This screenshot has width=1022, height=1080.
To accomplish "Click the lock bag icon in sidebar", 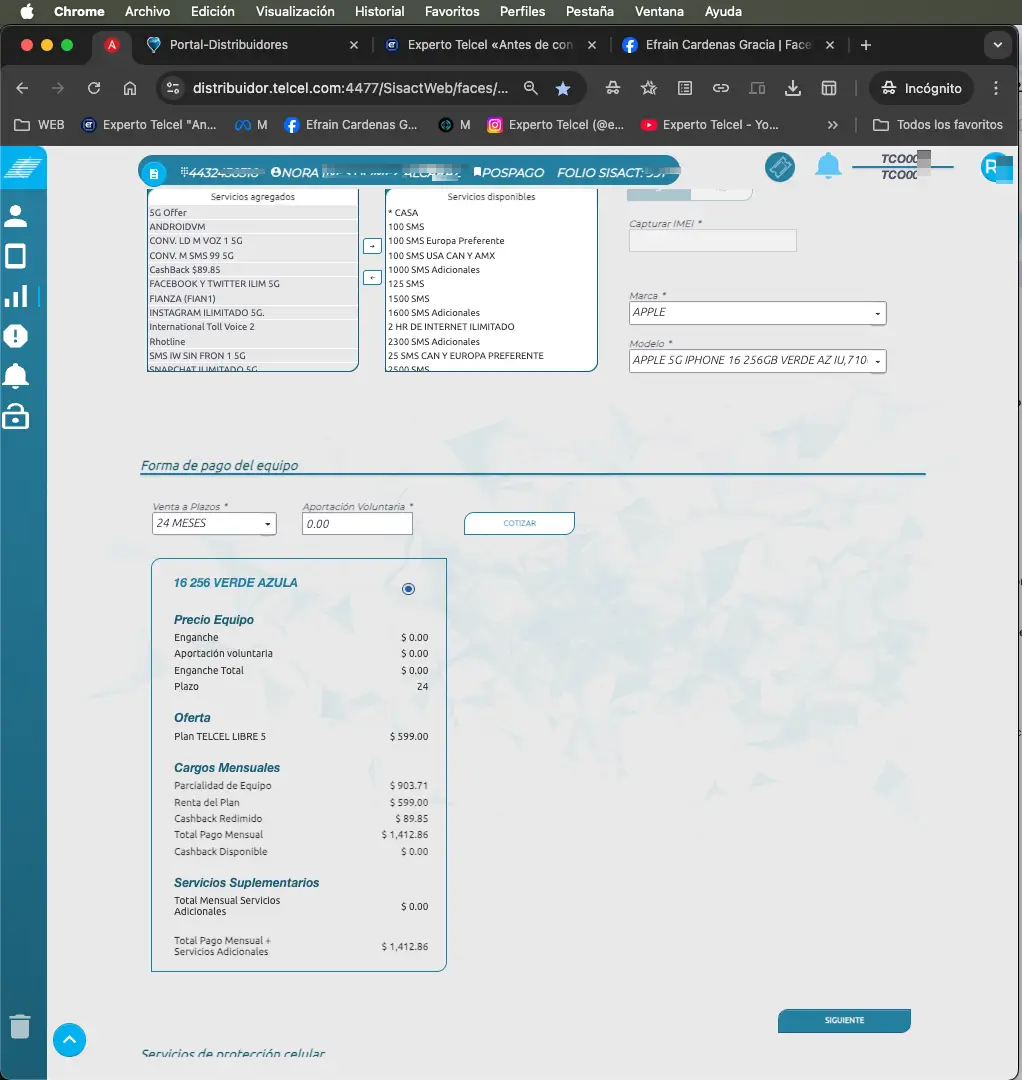I will click(x=16, y=417).
